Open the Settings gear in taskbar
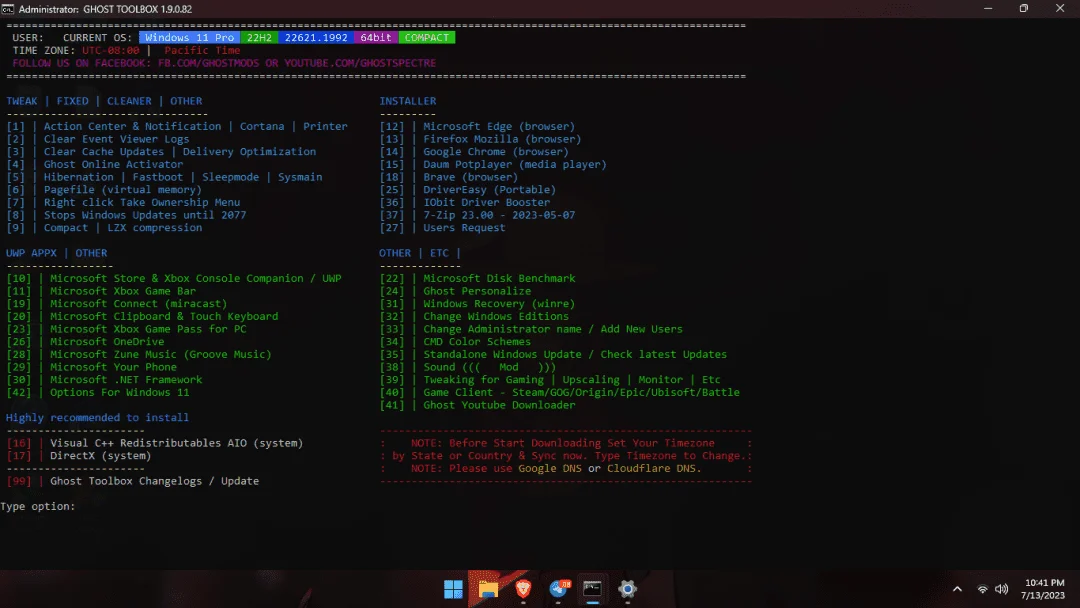 [x=627, y=589]
